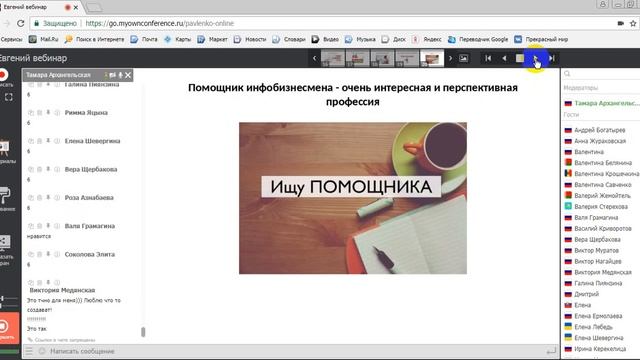Move slide thumbnail strip left
This screenshot has width=640, height=360.
click(314, 58)
